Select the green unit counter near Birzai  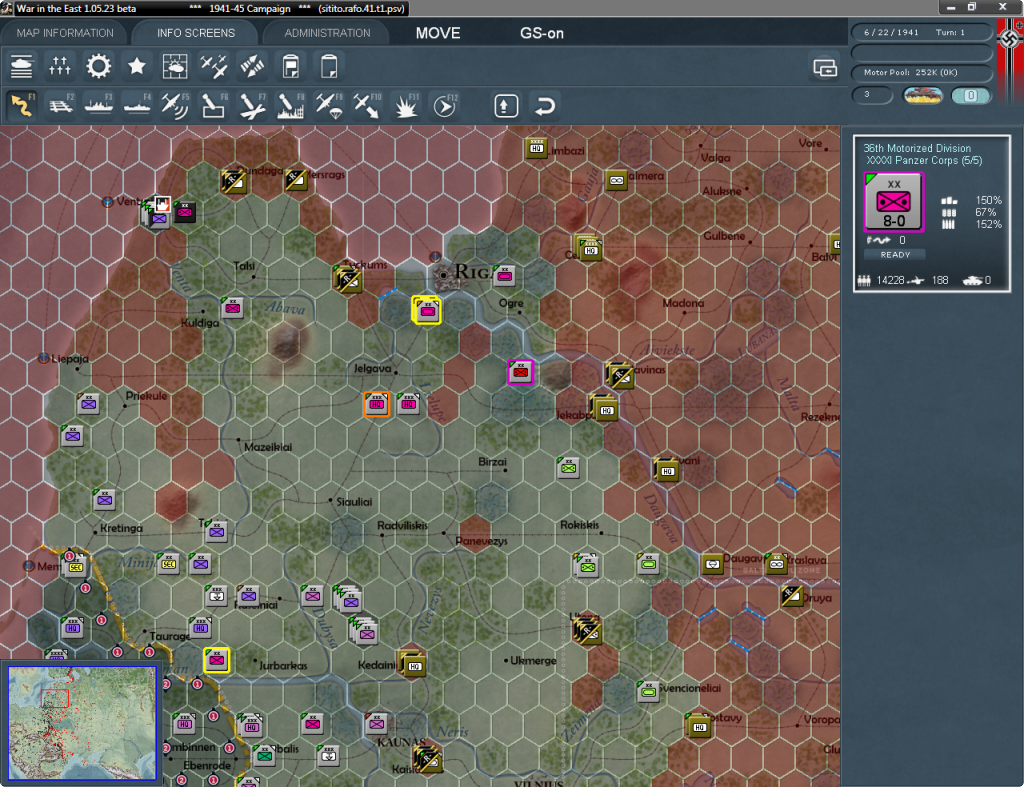point(568,468)
